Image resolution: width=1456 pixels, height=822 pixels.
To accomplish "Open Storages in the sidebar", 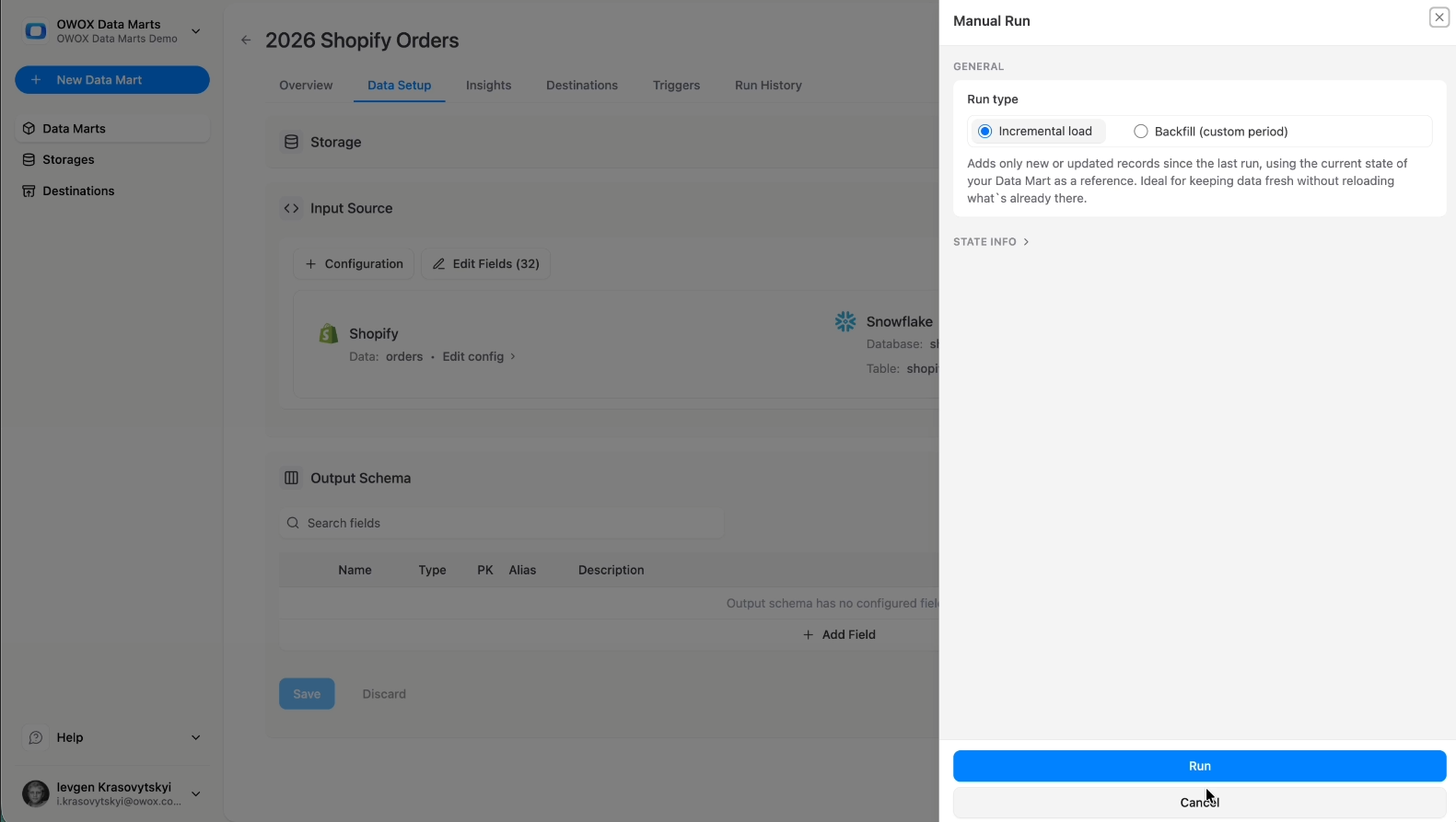I will (x=112, y=159).
